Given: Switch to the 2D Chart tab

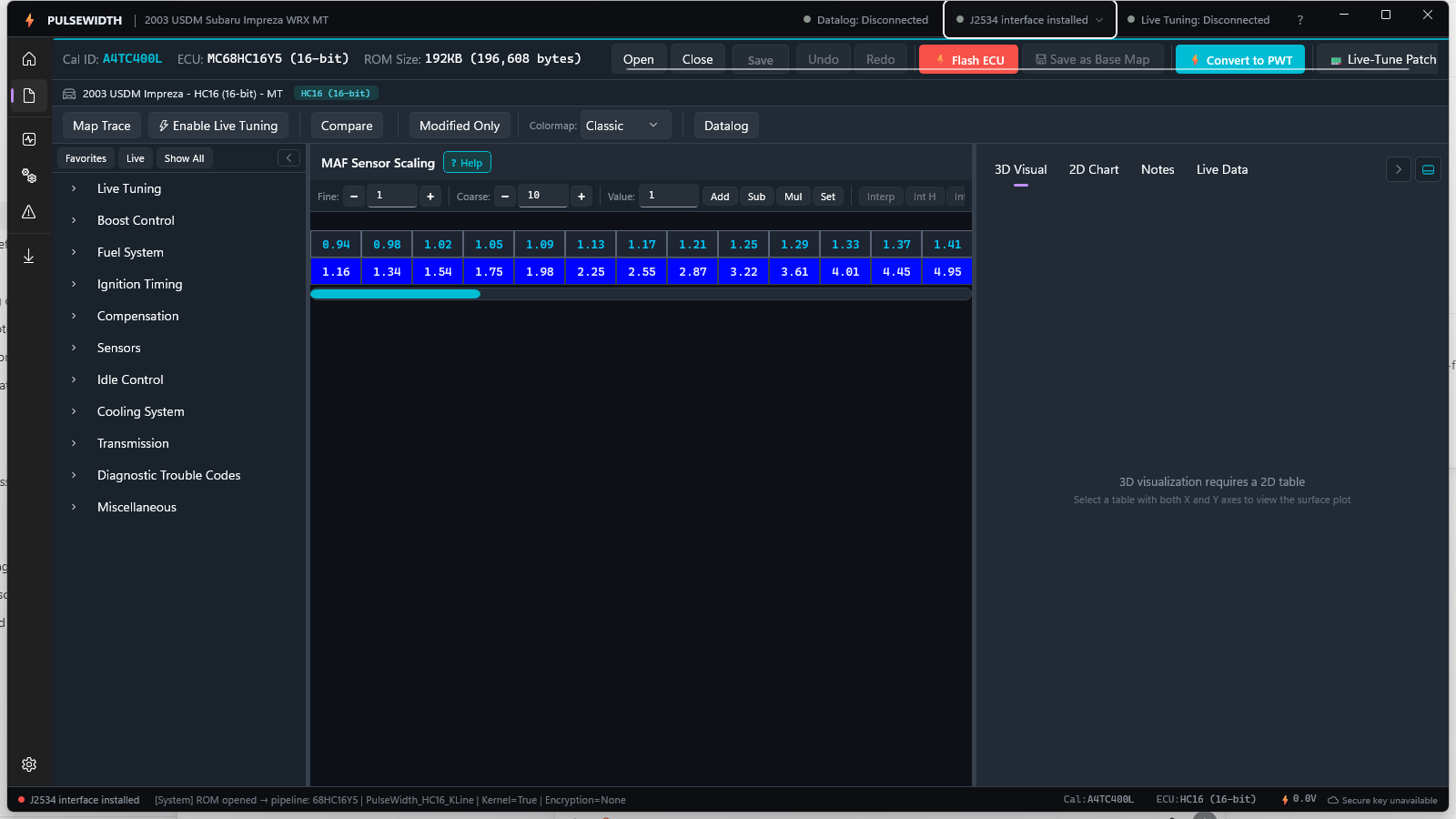Looking at the screenshot, I should (x=1094, y=169).
